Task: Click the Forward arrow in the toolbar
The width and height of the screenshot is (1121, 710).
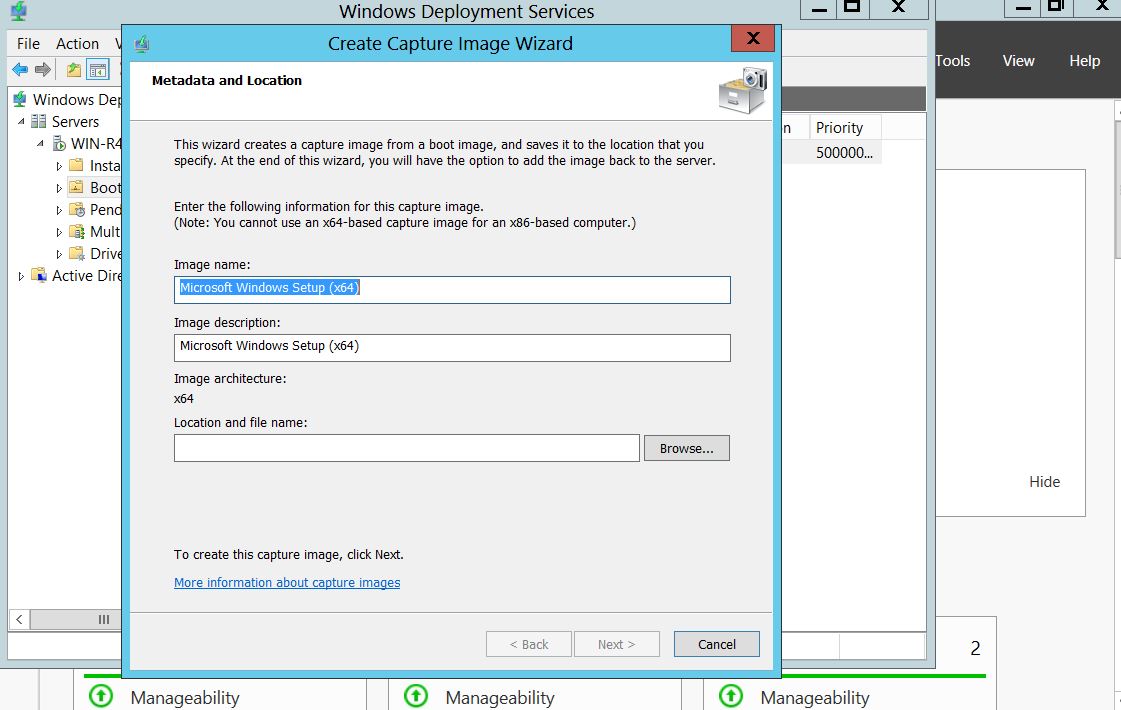Action: point(42,70)
